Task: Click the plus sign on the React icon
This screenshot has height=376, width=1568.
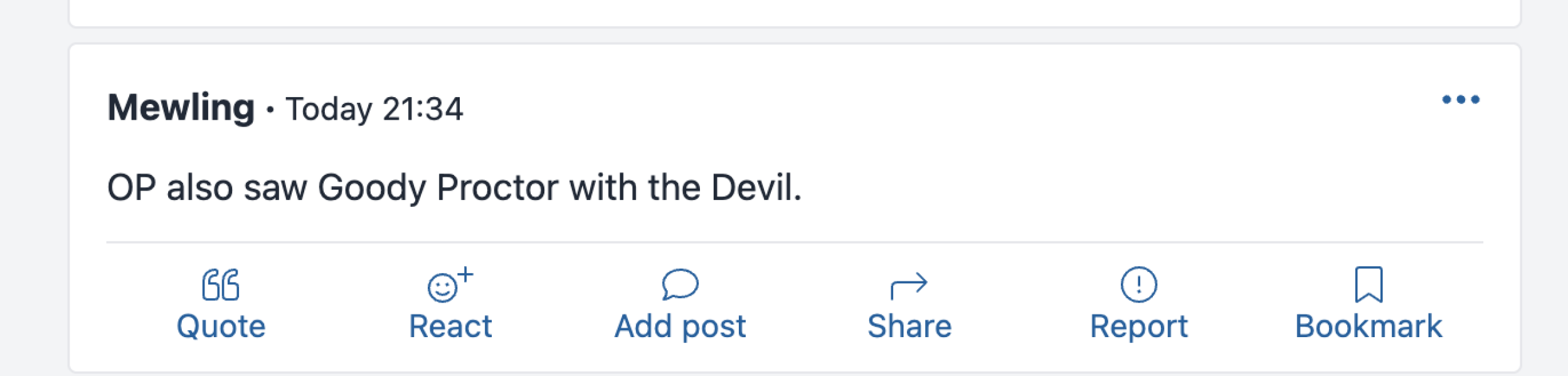Action: pos(465,274)
